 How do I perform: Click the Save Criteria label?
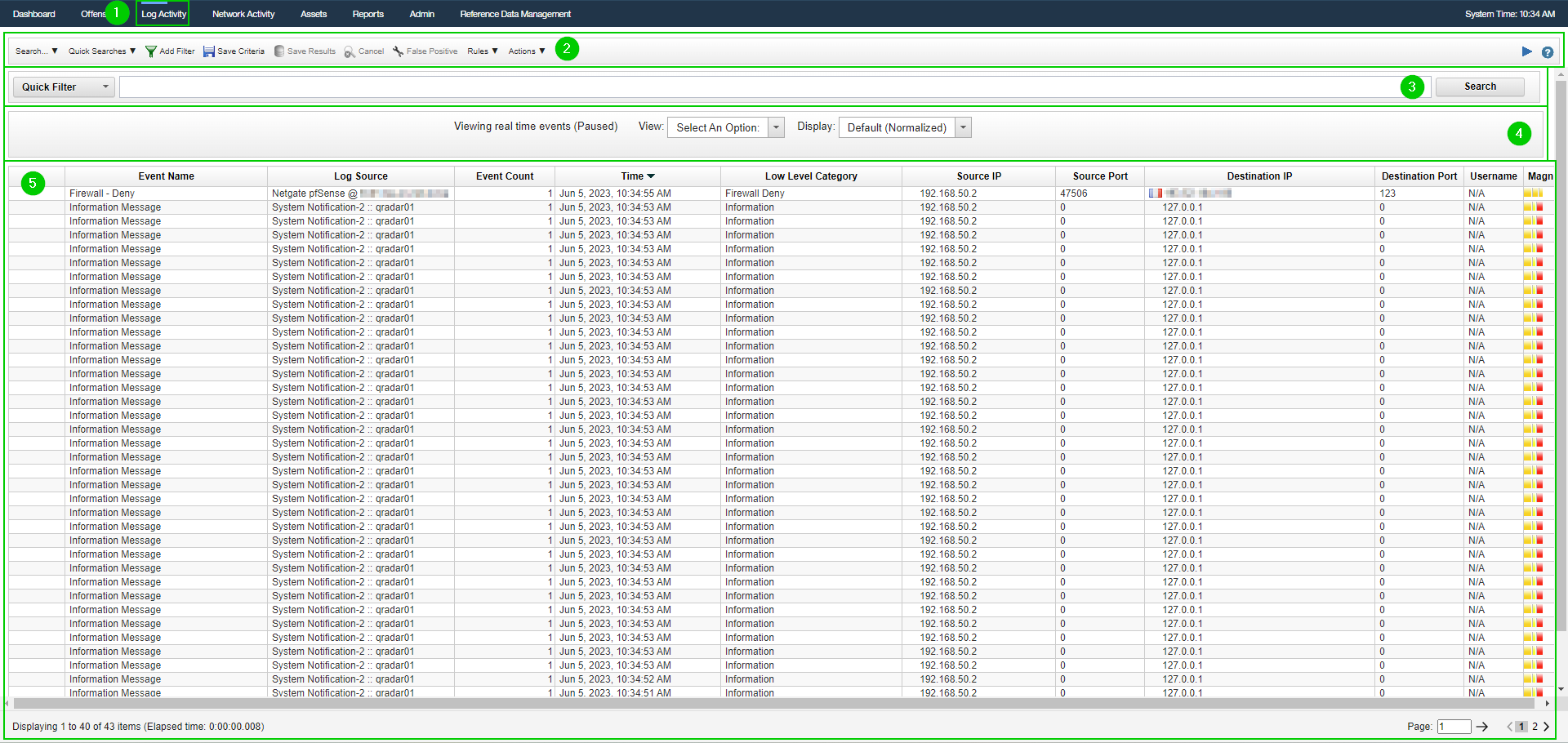pos(241,51)
